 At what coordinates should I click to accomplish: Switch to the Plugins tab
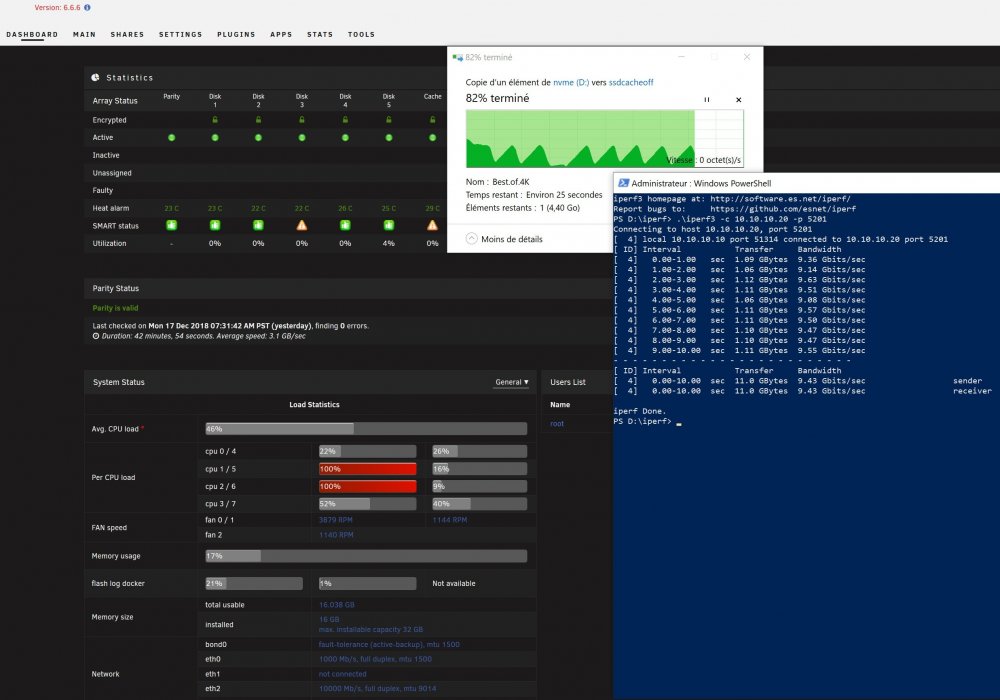click(x=236, y=34)
